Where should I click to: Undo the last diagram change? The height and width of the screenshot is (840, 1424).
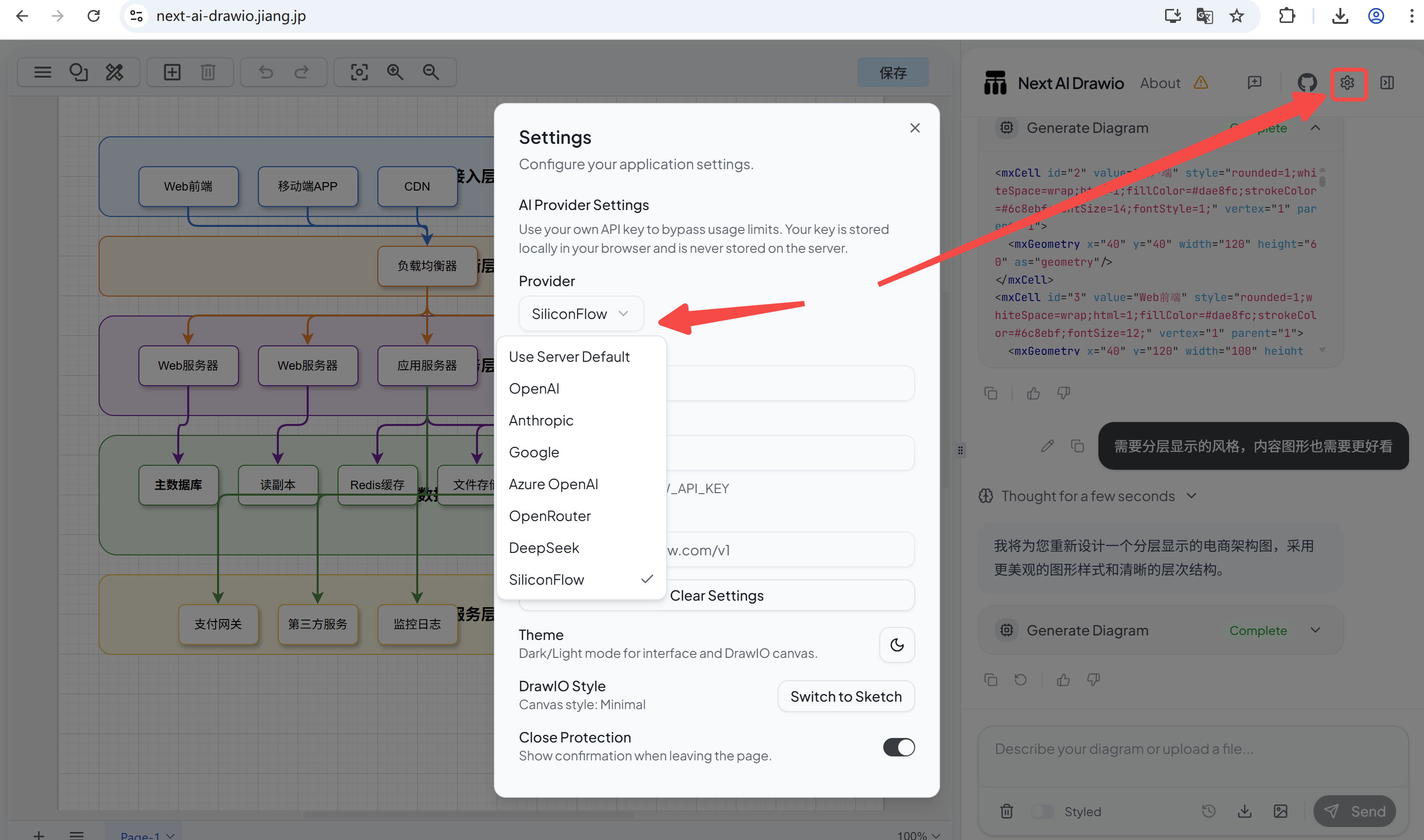click(265, 72)
